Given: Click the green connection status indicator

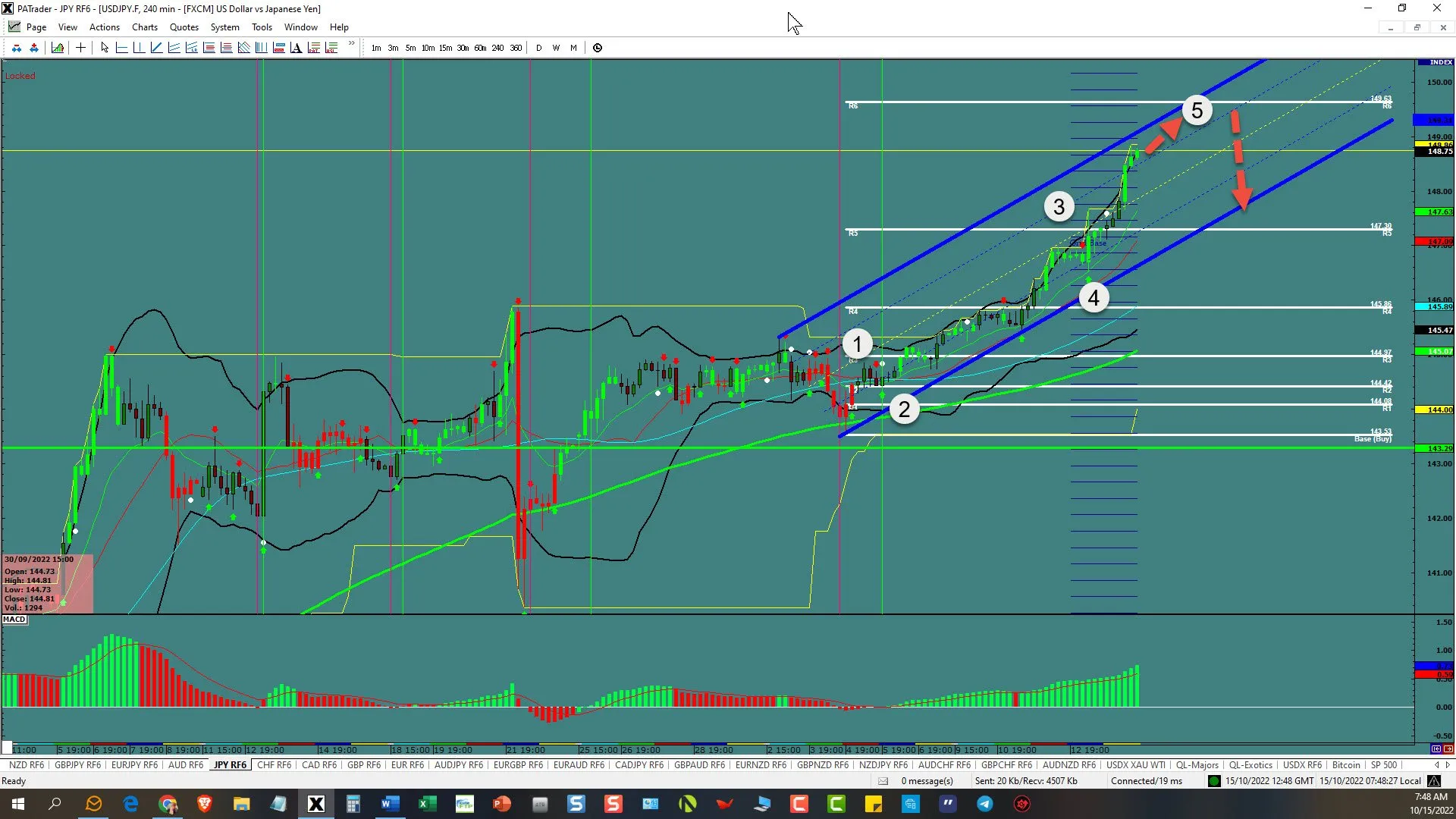Looking at the screenshot, I should coord(1214,781).
